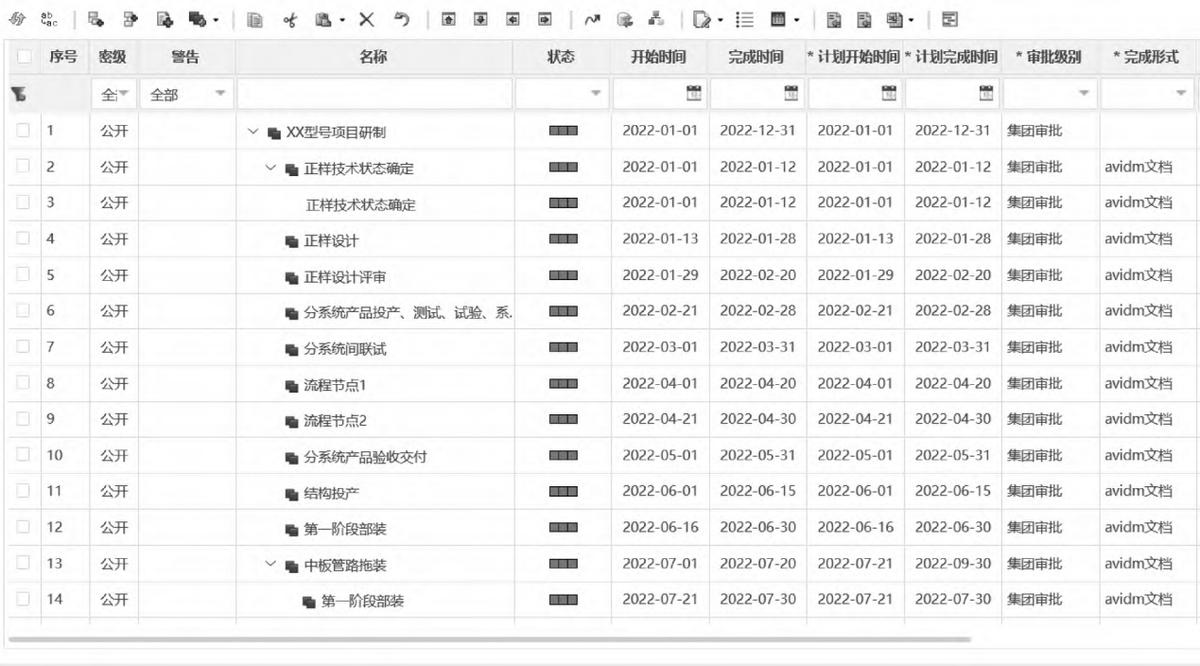1200x666 pixels.
Task: Select the 分系统产品验收交付 task name
Action: [x=366, y=457]
